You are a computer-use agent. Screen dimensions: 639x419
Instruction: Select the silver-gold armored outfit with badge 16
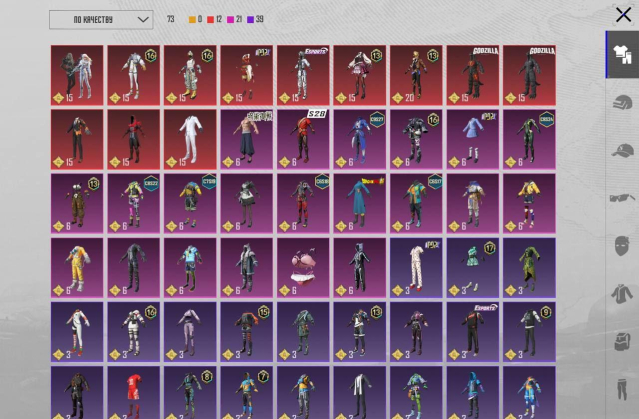(190, 75)
